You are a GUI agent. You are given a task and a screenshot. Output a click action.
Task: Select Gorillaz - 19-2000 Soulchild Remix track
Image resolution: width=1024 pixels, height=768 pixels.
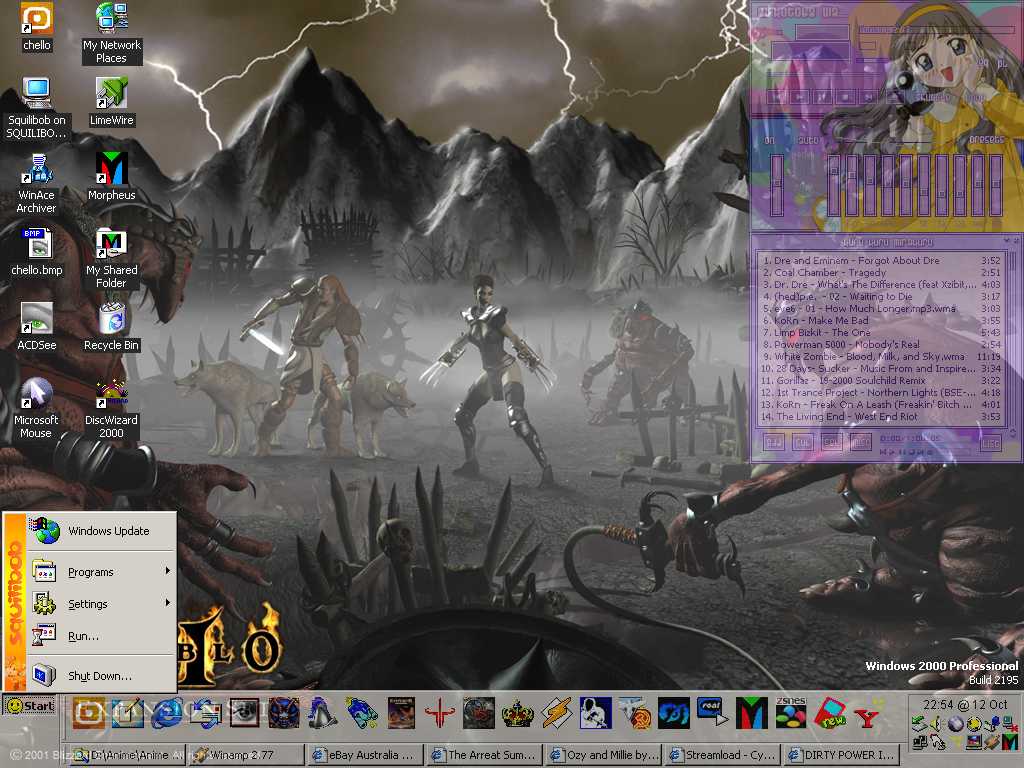881,380
